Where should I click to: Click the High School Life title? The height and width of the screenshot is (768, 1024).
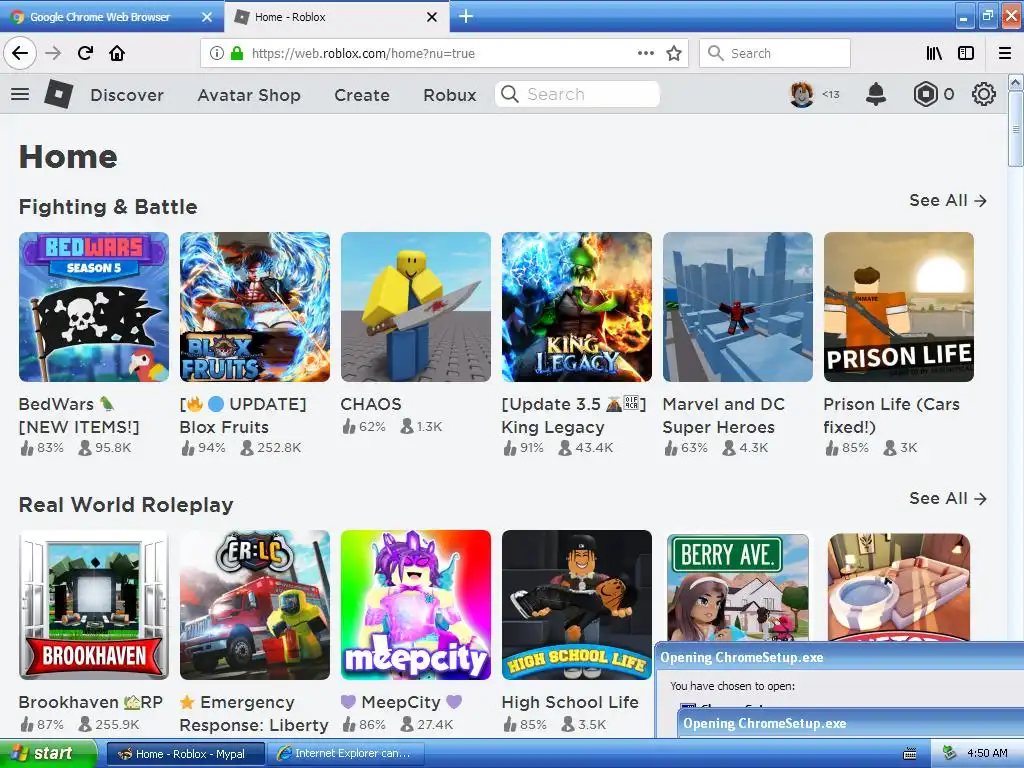[570, 702]
